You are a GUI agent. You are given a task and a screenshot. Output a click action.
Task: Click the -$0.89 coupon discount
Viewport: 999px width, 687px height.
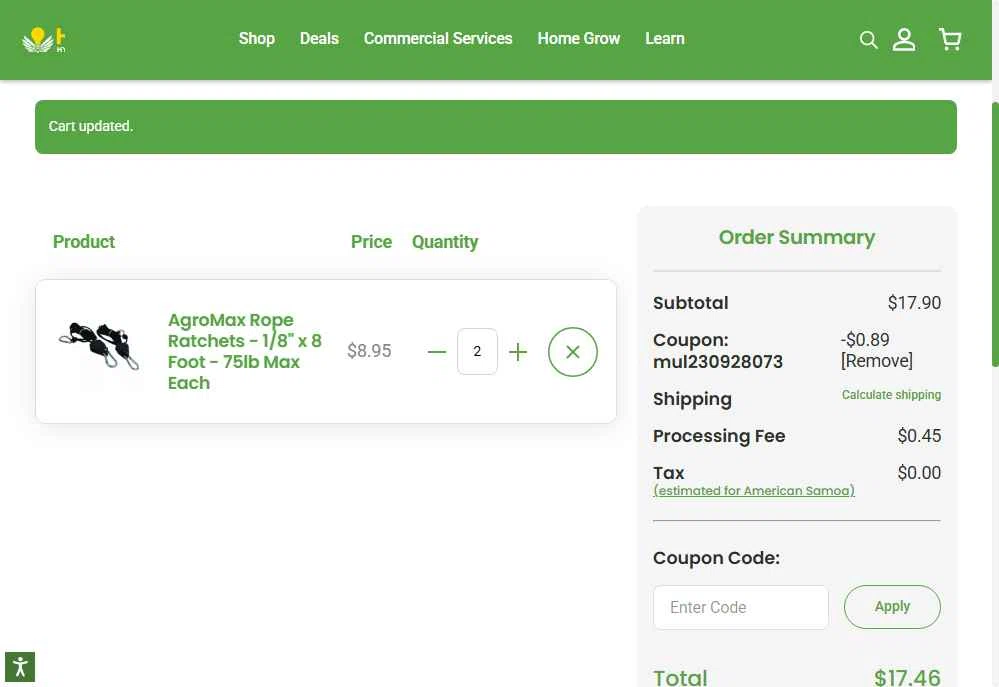click(x=865, y=340)
